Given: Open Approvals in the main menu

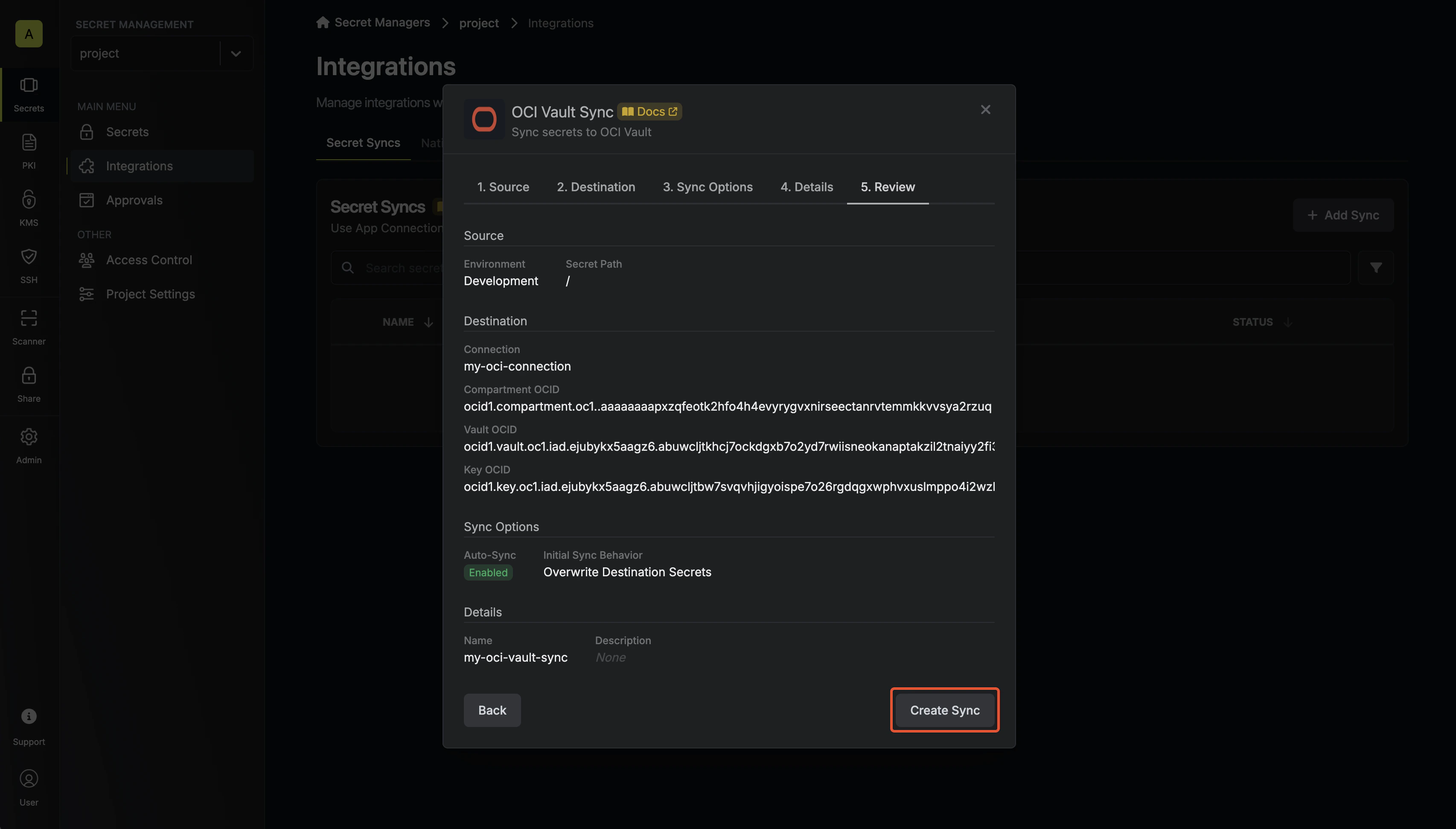Looking at the screenshot, I should click(162, 200).
